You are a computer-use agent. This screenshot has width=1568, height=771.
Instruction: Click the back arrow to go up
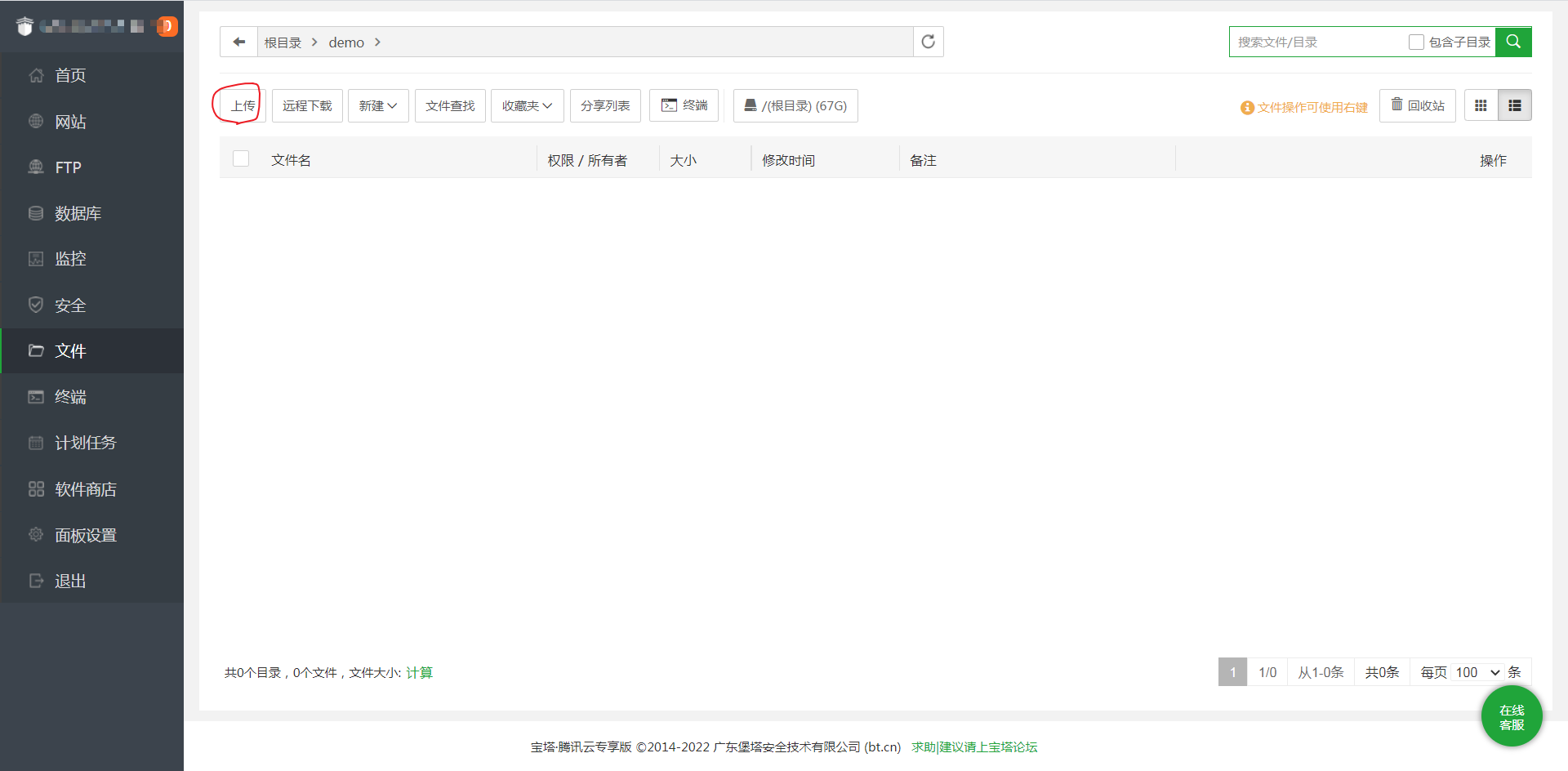point(238,42)
